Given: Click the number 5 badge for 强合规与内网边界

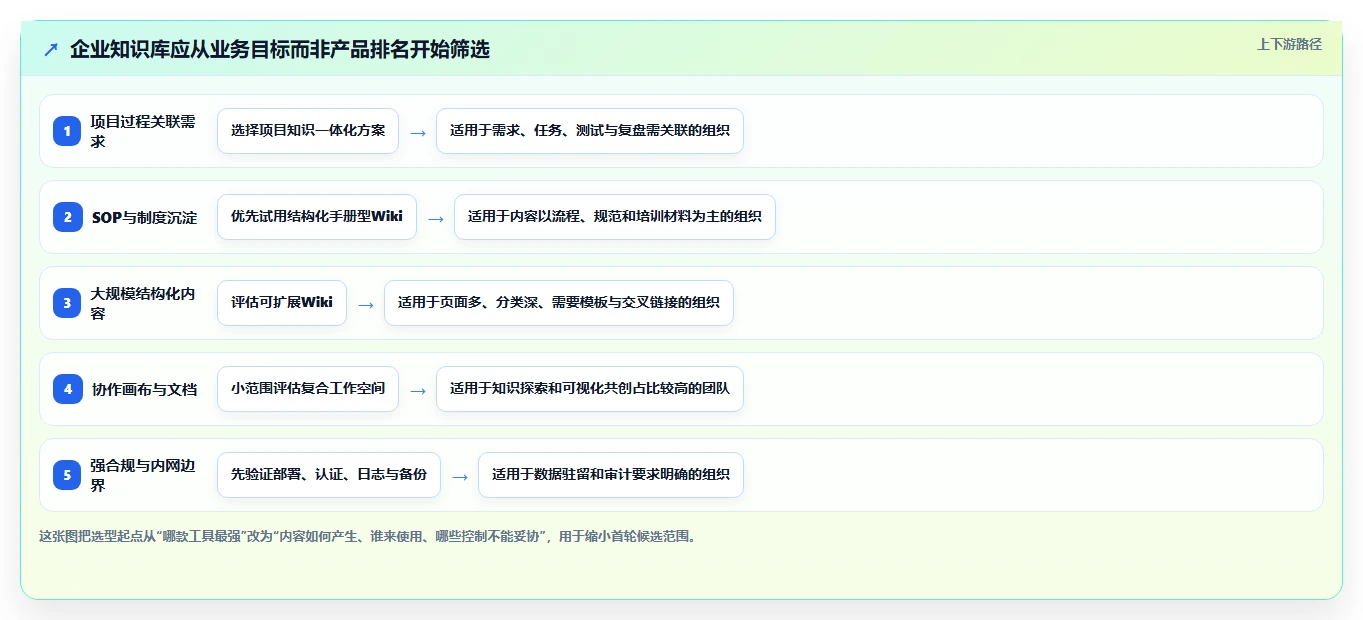Looking at the screenshot, I should point(67,475).
